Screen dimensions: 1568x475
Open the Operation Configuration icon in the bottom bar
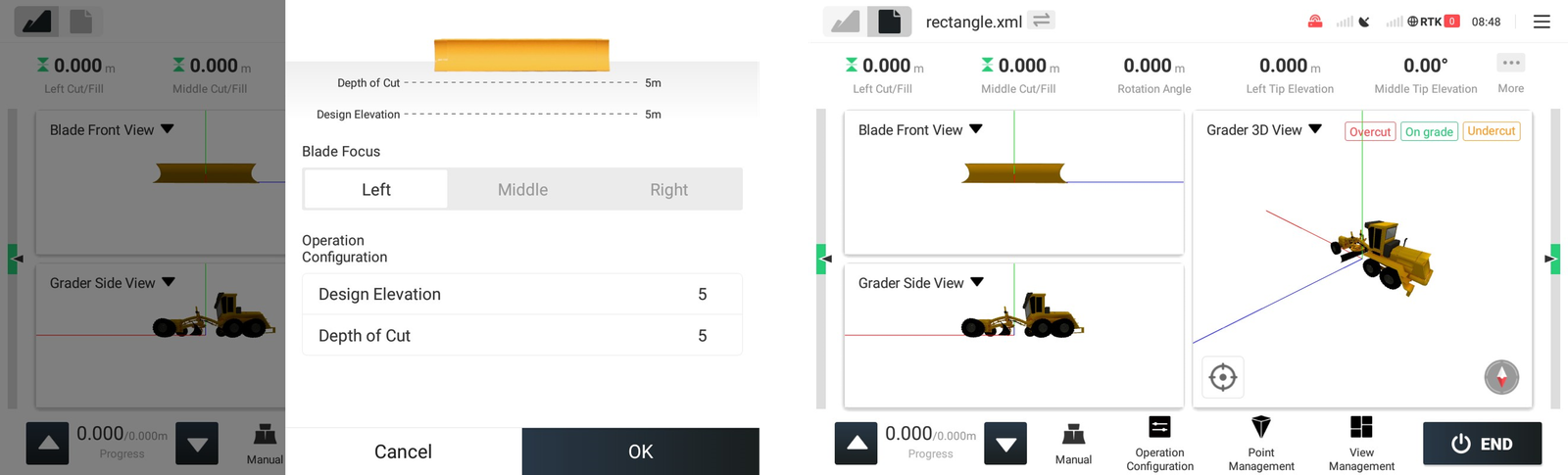[x=1159, y=427]
